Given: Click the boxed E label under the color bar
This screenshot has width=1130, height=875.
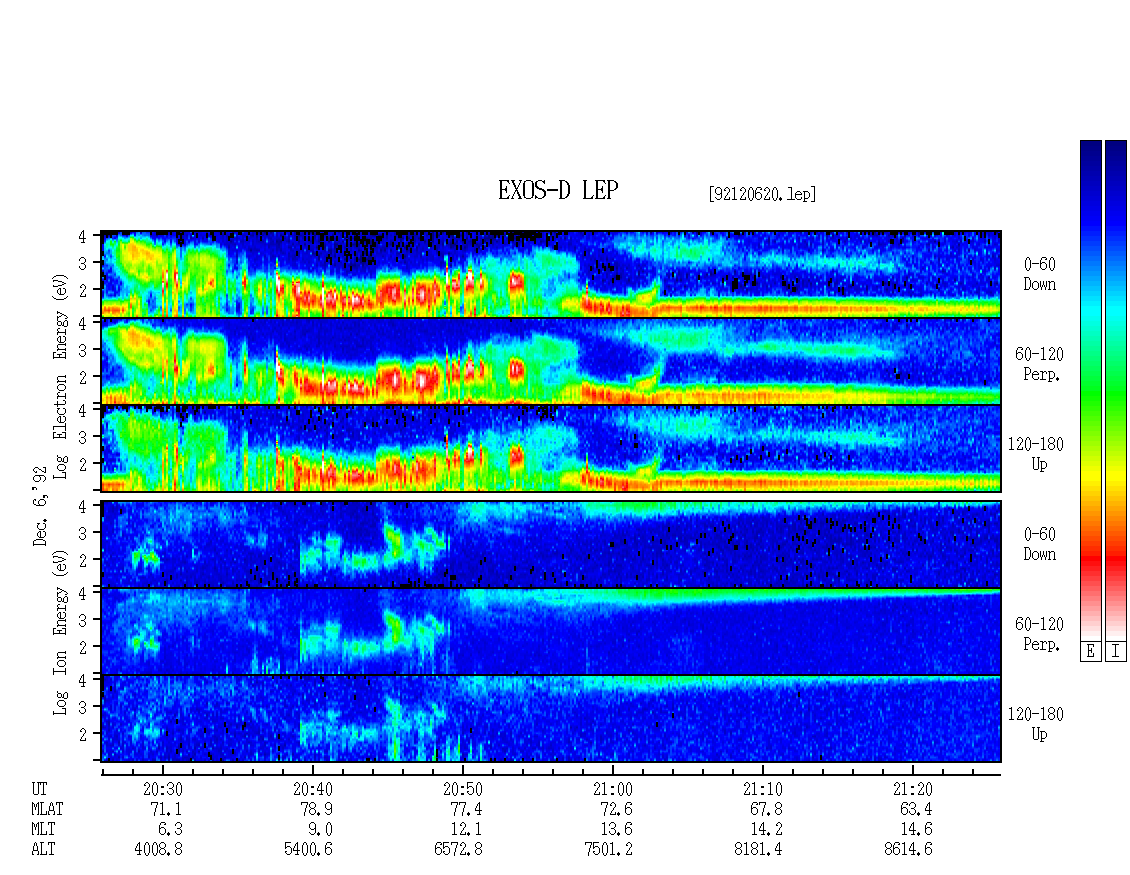Looking at the screenshot, I should click(x=1090, y=652).
